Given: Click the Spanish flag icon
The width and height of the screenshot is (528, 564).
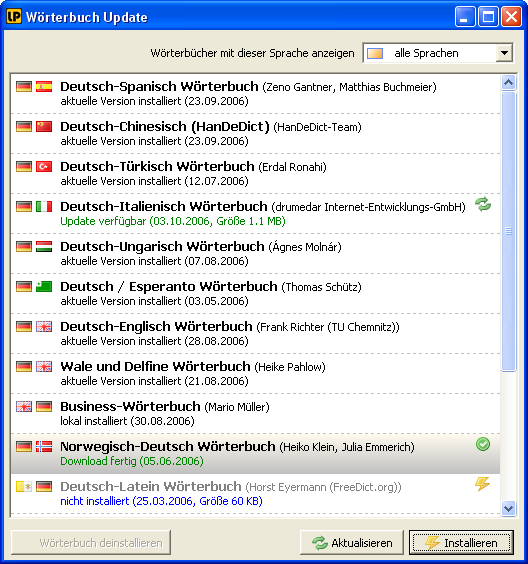Looking at the screenshot, I should pyautogui.click(x=44, y=87).
